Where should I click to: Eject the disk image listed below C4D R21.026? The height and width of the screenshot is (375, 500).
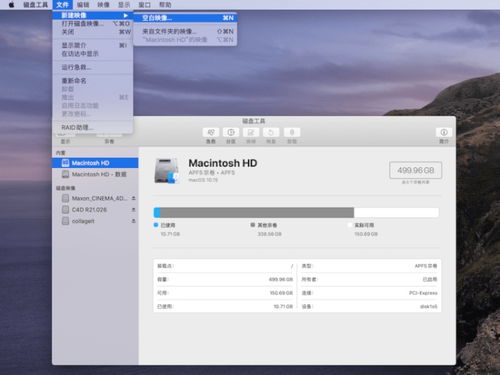[x=133, y=221]
